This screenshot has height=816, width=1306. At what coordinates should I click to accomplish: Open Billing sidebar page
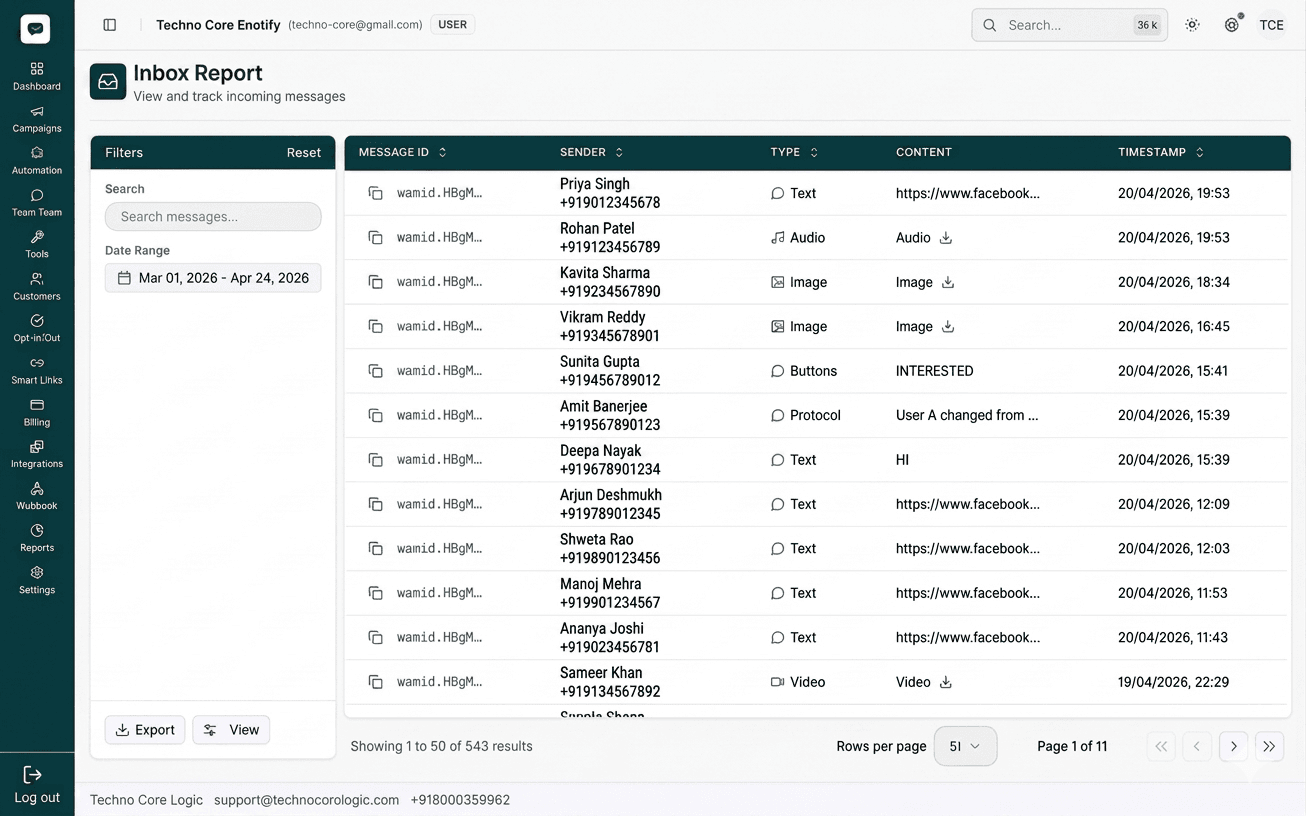(37, 412)
